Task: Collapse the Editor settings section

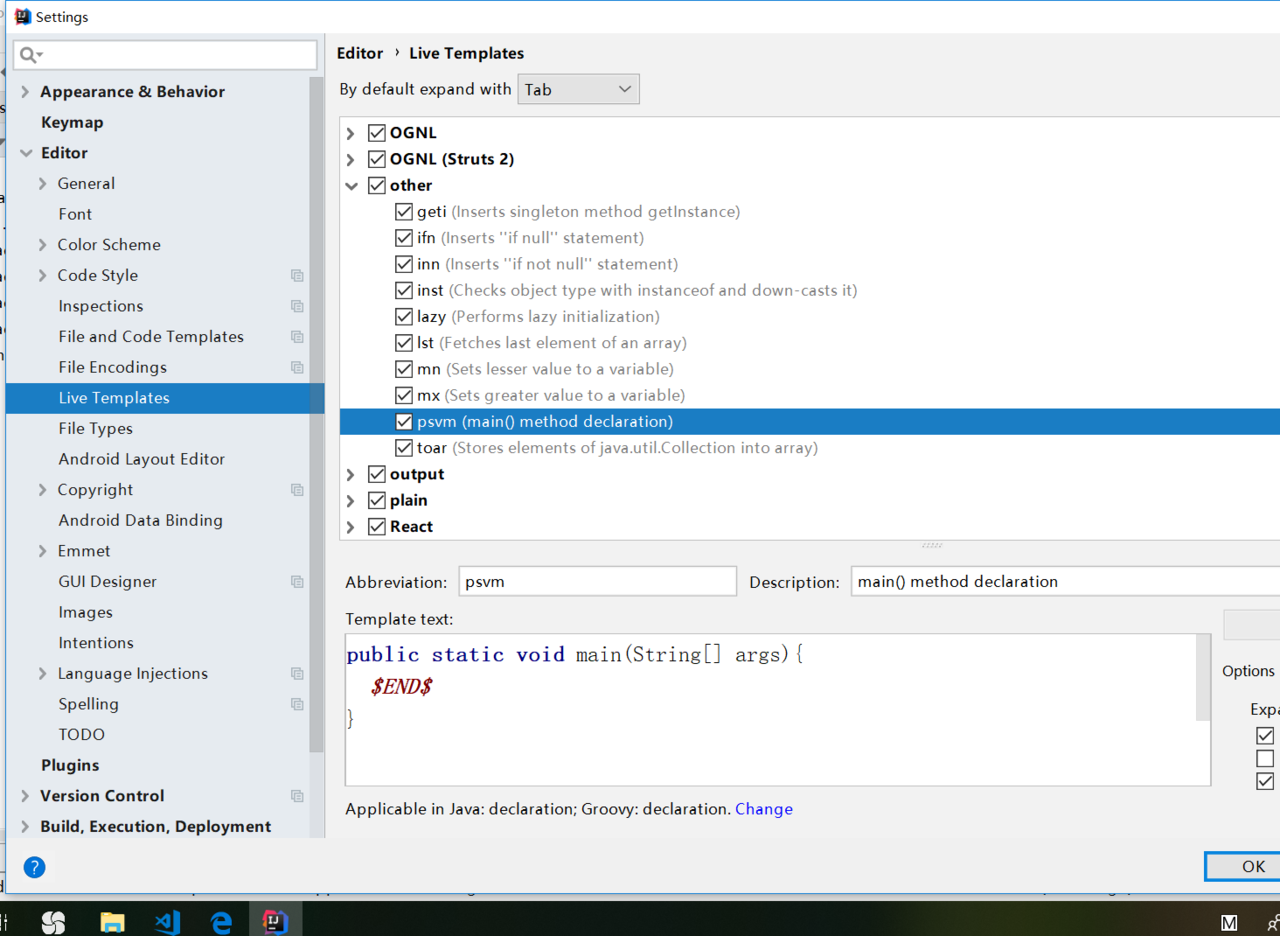Action: (26, 153)
